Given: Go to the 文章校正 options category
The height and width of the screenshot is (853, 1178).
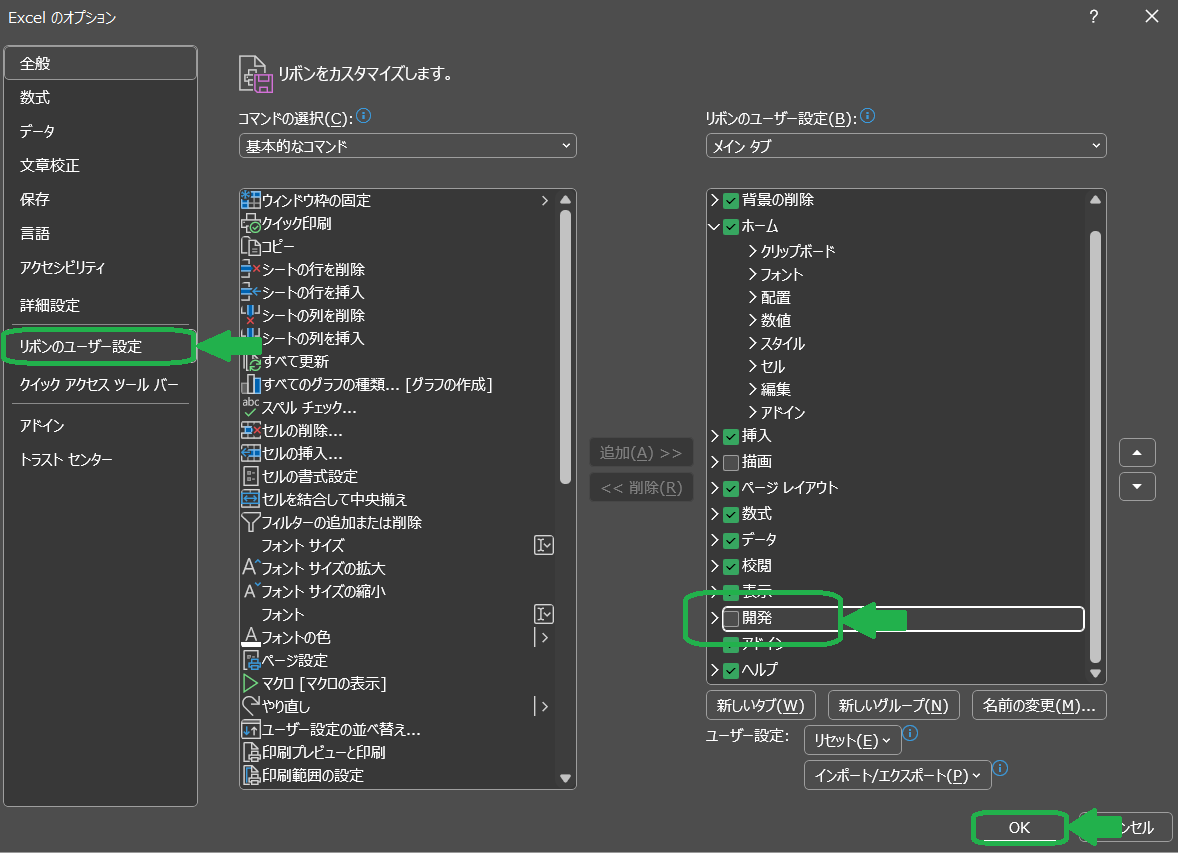Looking at the screenshot, I should coord(101,165).
